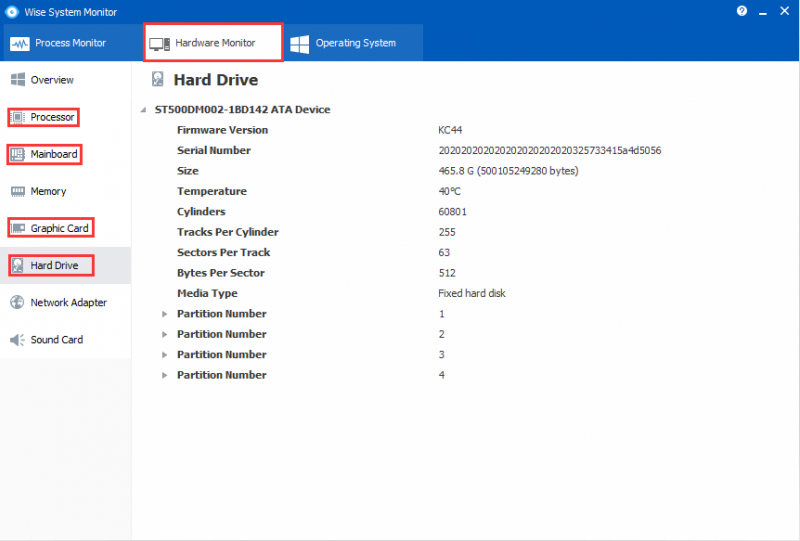The image size is (800, 541).
Task: Click the Processor chip icon
Action: (18, 117)
